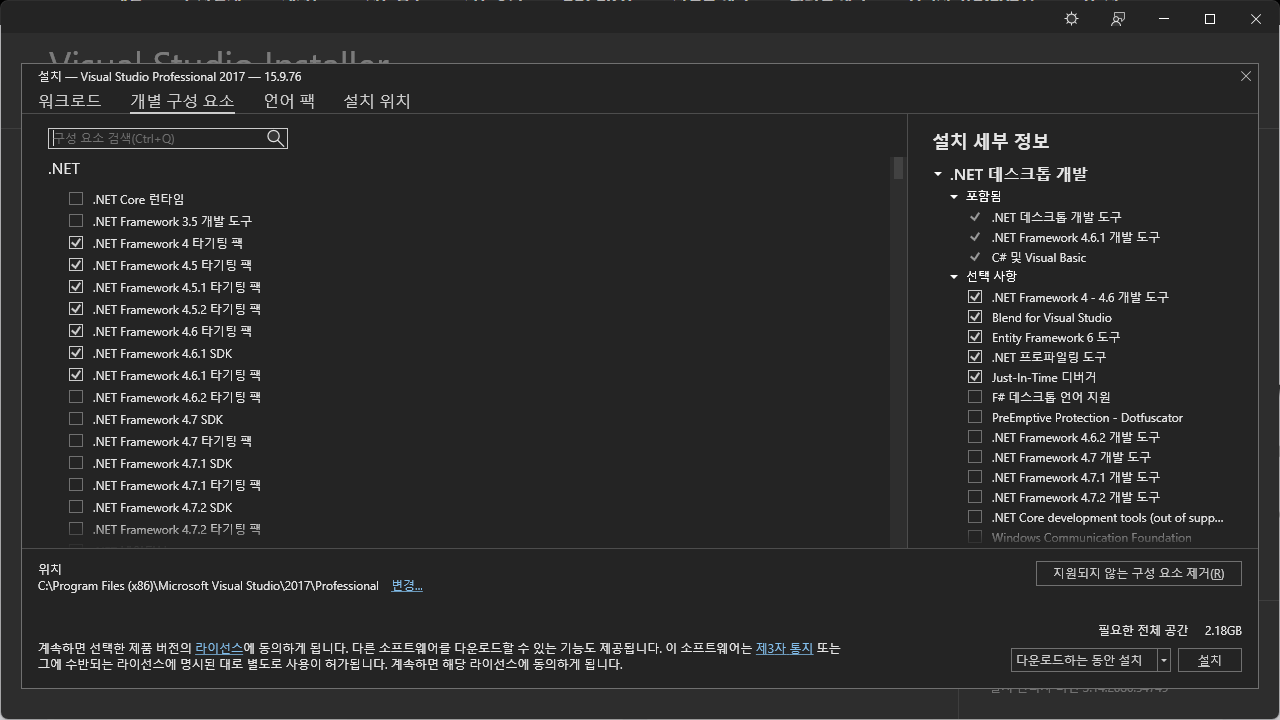Collapse .NET 데스크톱 개발 section
The image size is (1280, 720).
[938, 175]
